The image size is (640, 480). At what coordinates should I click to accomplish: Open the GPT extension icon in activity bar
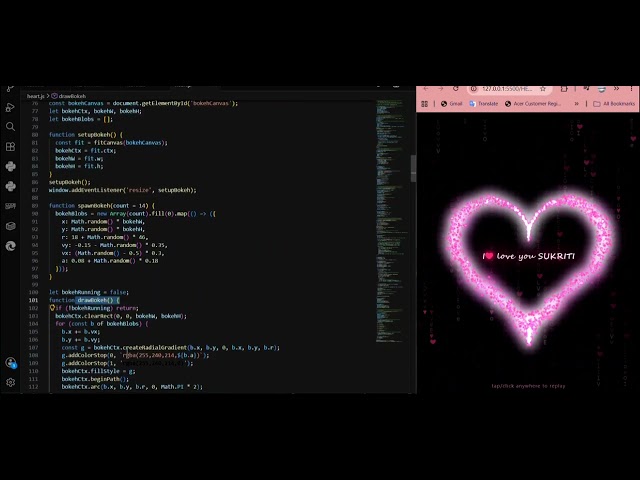[x=10, y=206]
